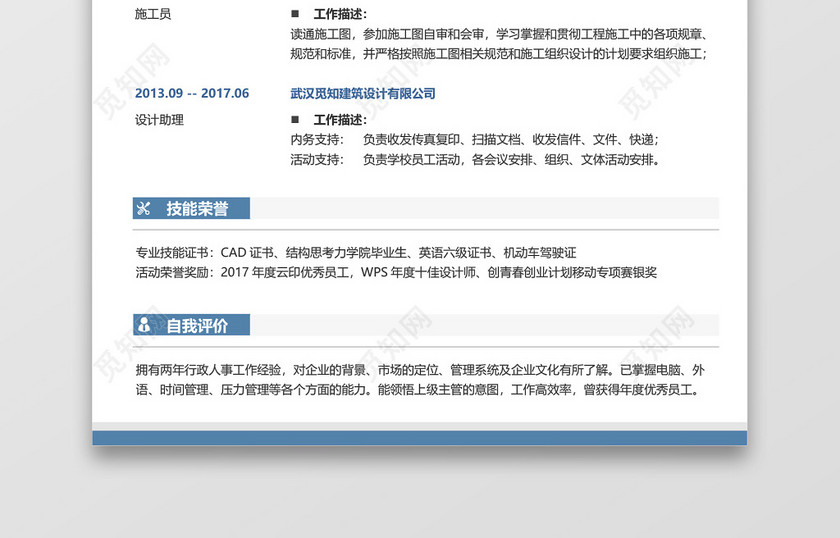Click the 内务支持 line
The height and width of the screenshot is (538, 840).
pos(475,139)
